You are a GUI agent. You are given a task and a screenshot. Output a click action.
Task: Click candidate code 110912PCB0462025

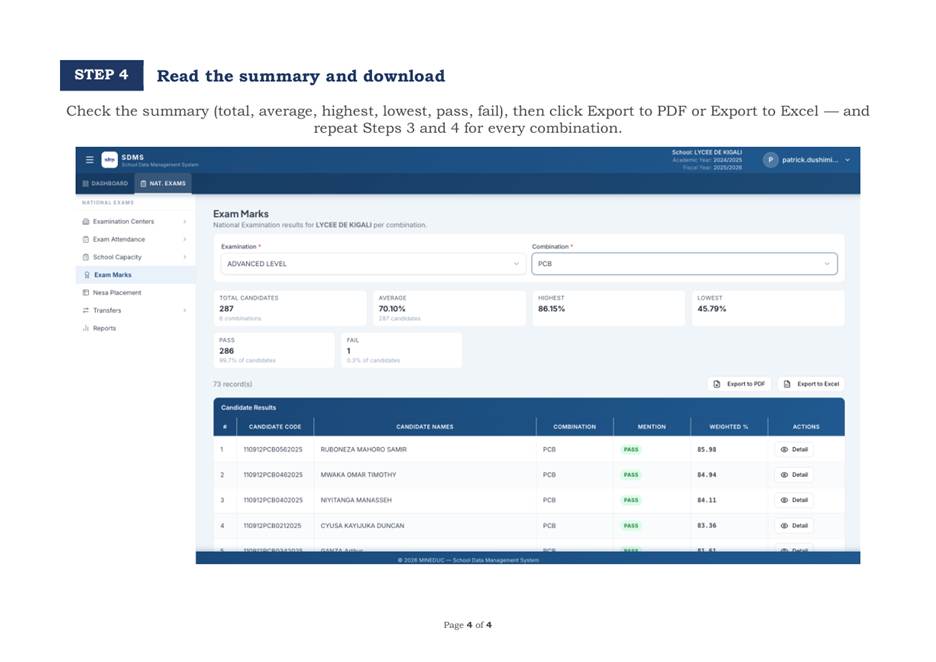tap(273, 475)
